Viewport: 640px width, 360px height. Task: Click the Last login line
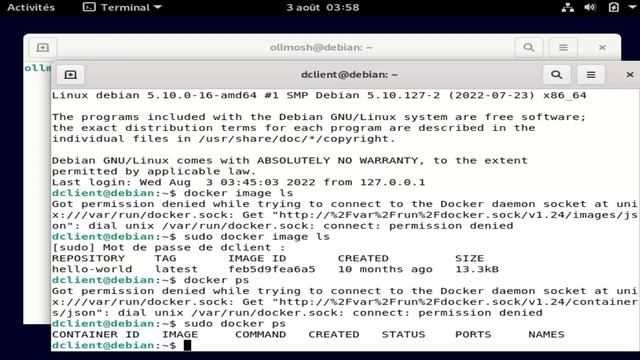pyautogui.click(x=238, y=182)
